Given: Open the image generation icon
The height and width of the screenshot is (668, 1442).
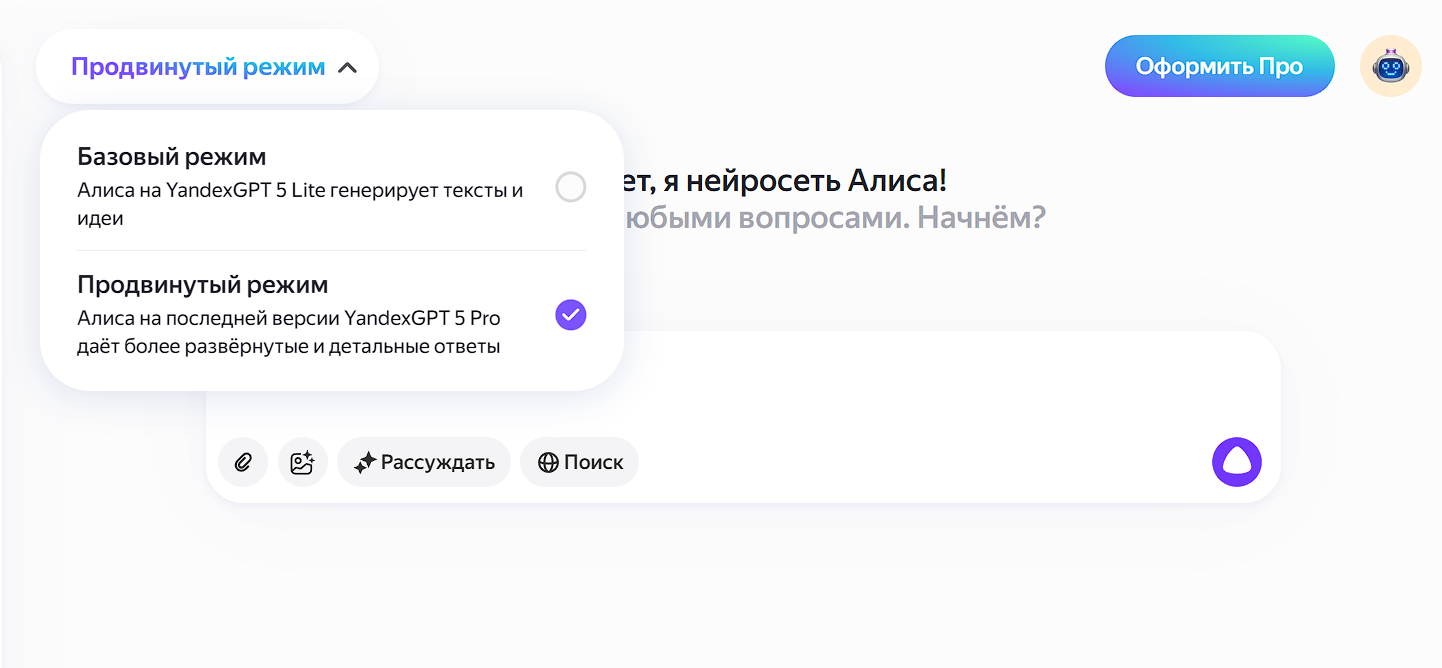Looking at the screenshot, I should pyautogui.click(x=302, y=462).
